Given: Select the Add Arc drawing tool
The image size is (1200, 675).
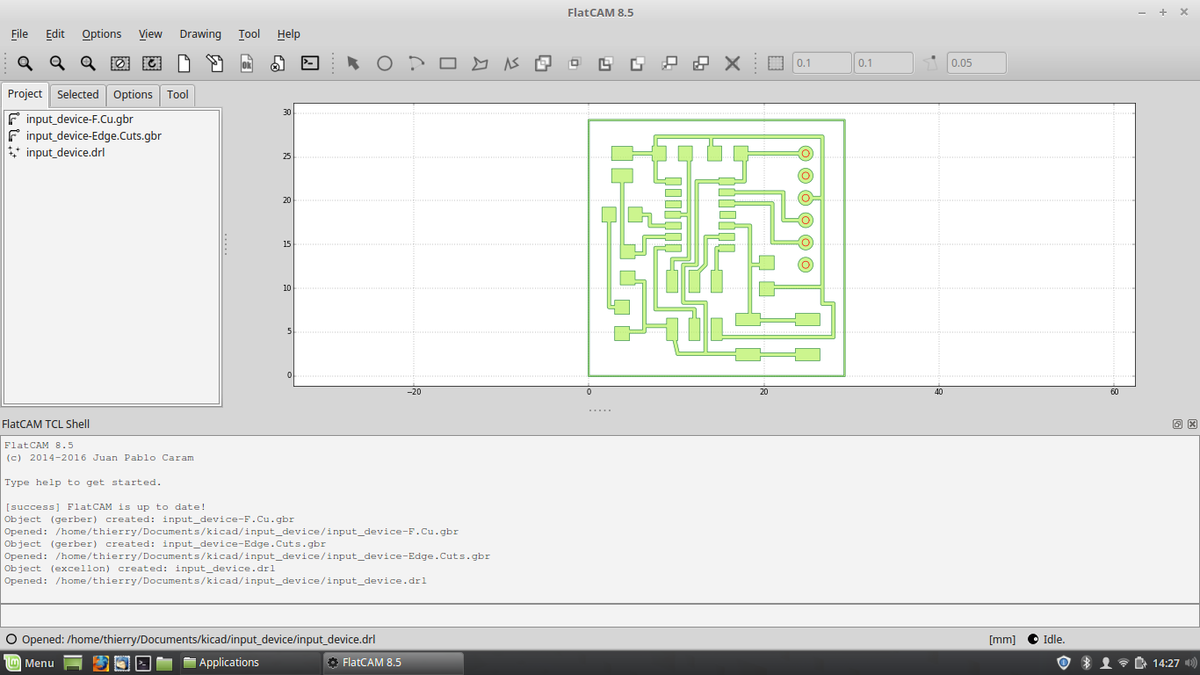Looking at the screenshot, I should click(416, 63).
